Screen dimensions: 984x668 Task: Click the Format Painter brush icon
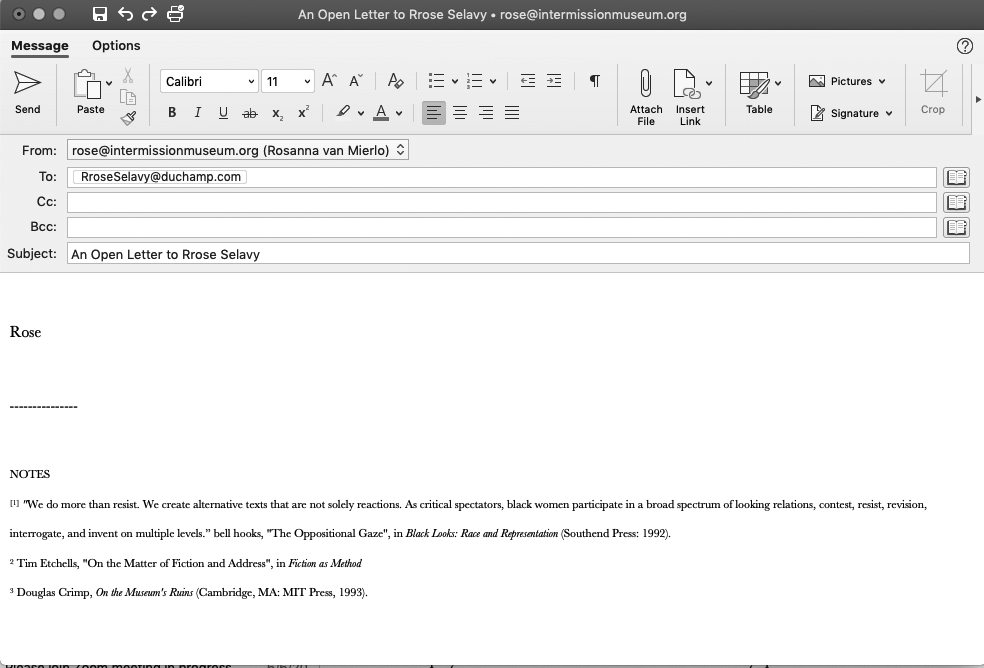[128, 118]
